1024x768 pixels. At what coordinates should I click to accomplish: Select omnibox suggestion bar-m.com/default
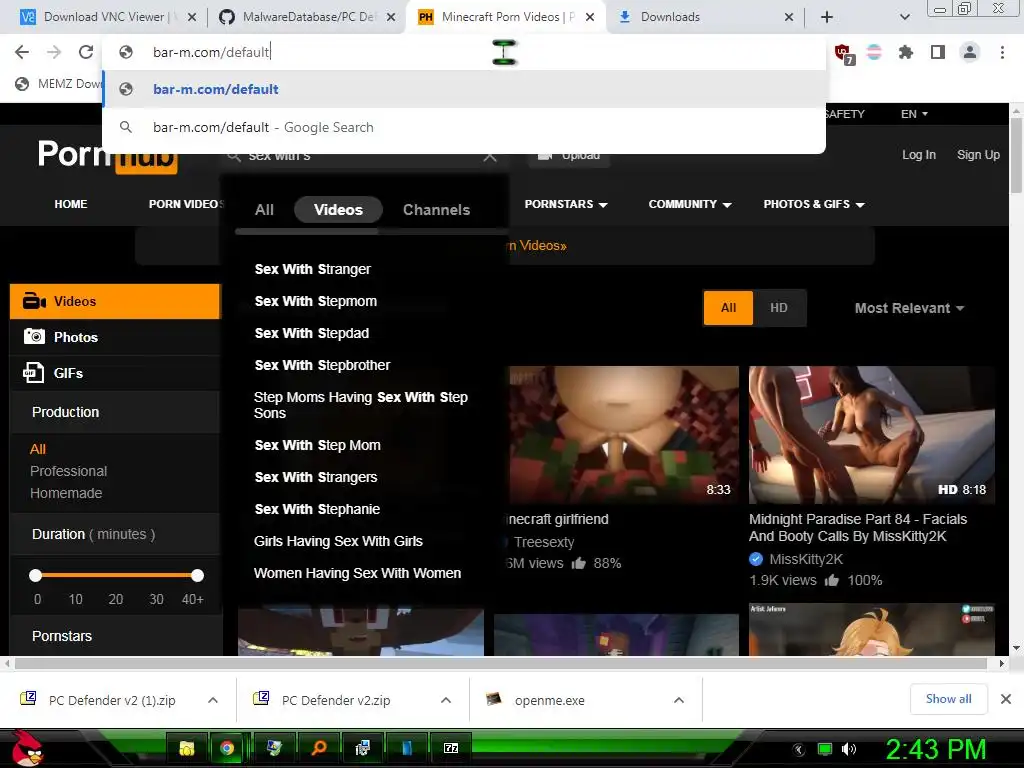[x=464, y=89]
